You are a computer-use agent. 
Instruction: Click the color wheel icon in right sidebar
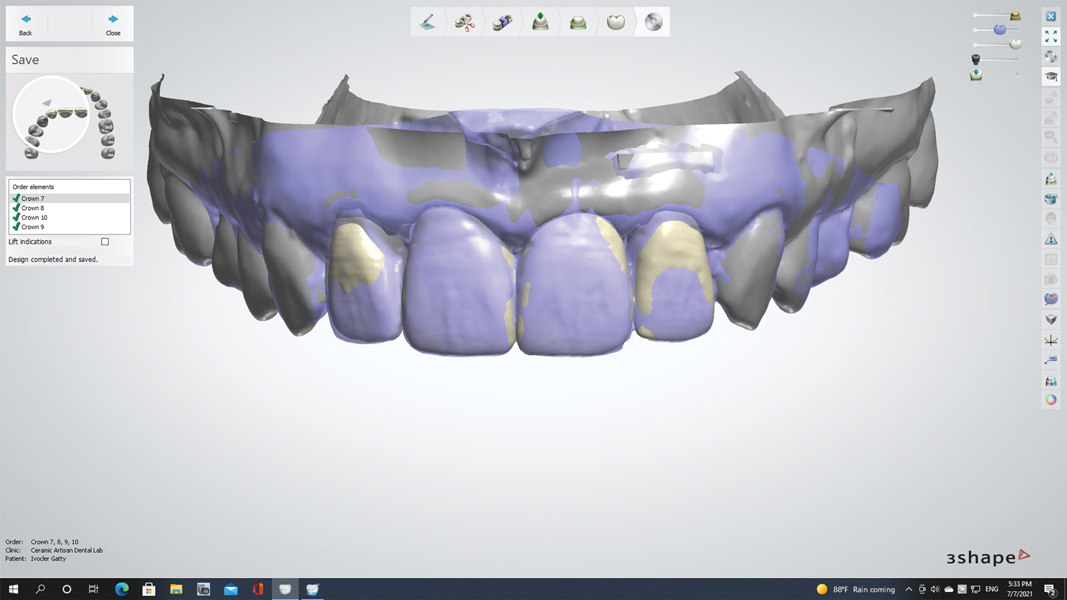coord(1051,400)
